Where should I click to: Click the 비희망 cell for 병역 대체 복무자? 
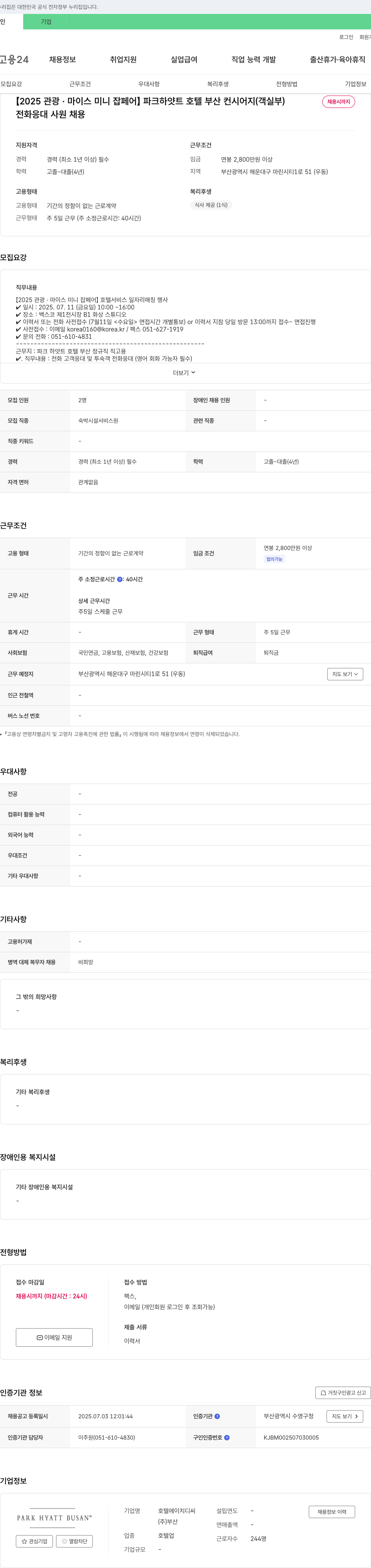click(86, 962)
